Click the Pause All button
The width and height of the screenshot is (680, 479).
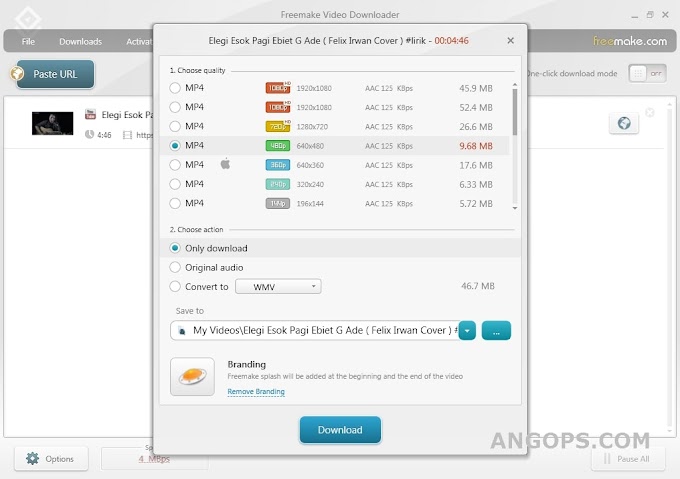tap(628, 459)
